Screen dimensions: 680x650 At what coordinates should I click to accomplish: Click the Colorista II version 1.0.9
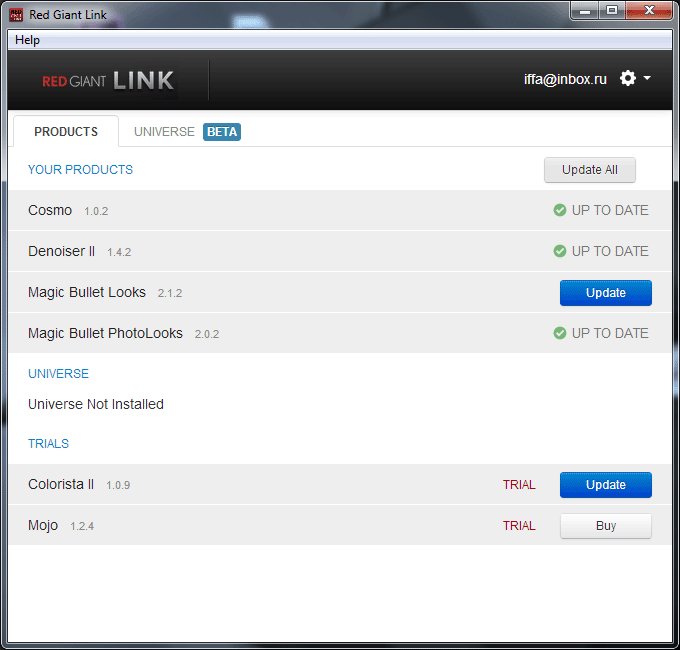click(118, 485)
